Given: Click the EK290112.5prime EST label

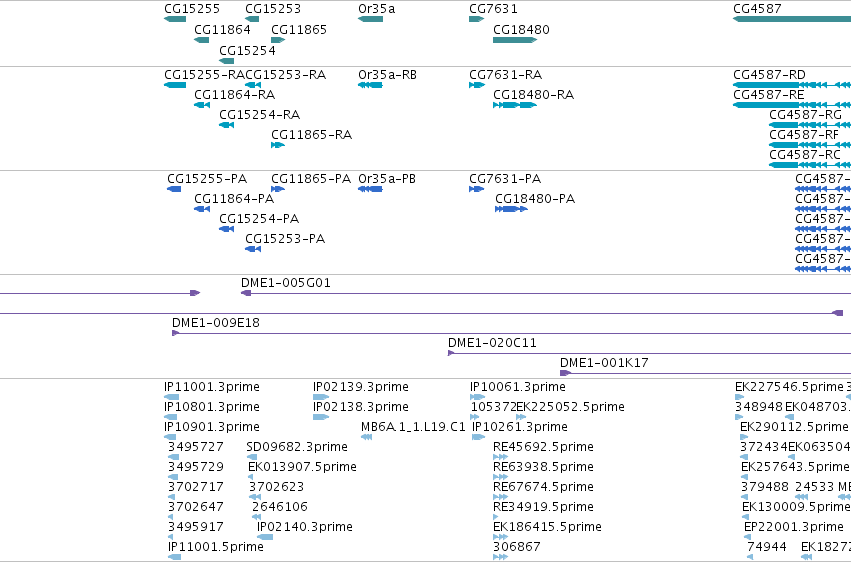Looking at the screenshot, I should (794, 427).
